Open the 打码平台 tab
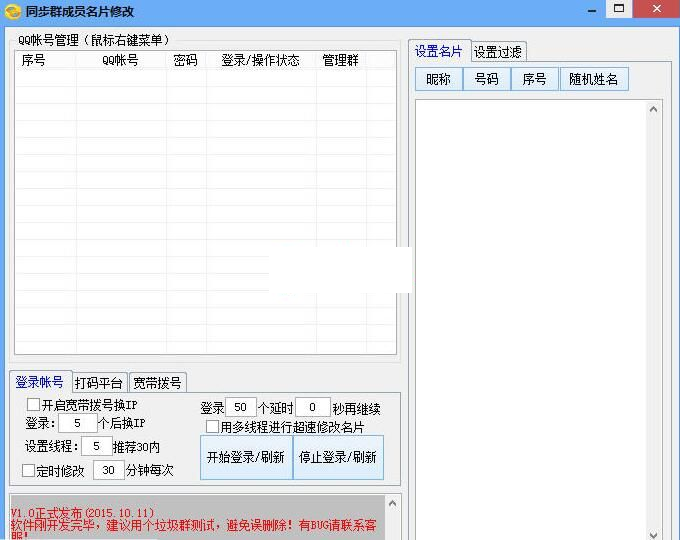 (x=99, y=382)
